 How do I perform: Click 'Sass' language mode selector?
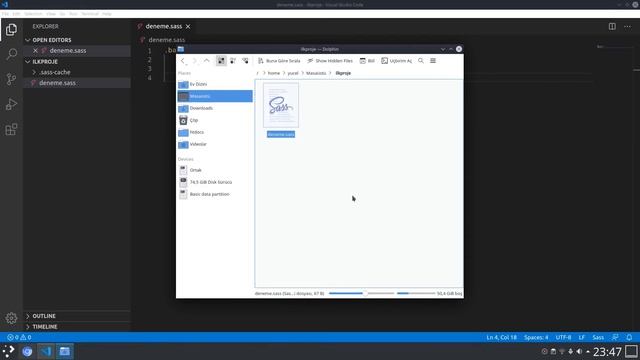coord(598,338)
